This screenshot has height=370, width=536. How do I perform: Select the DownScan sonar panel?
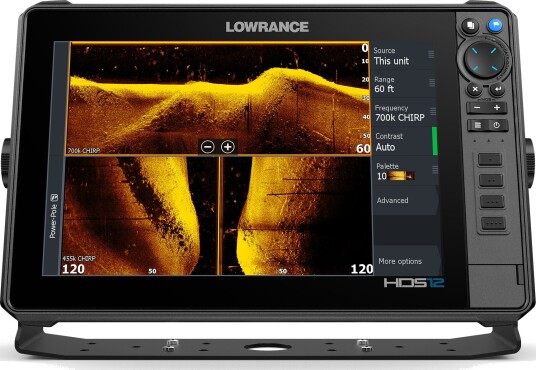point(218,98)
